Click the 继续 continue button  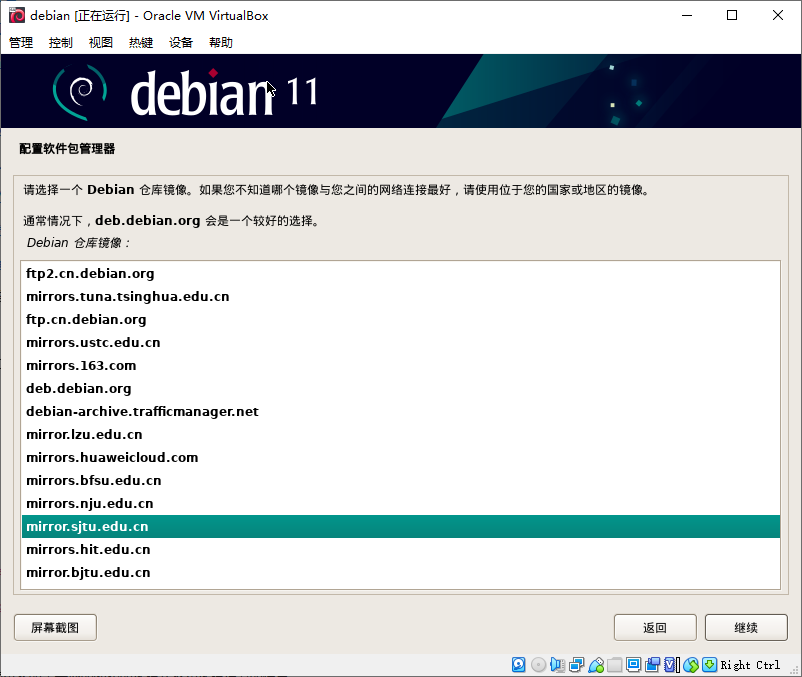click(746, 627)
